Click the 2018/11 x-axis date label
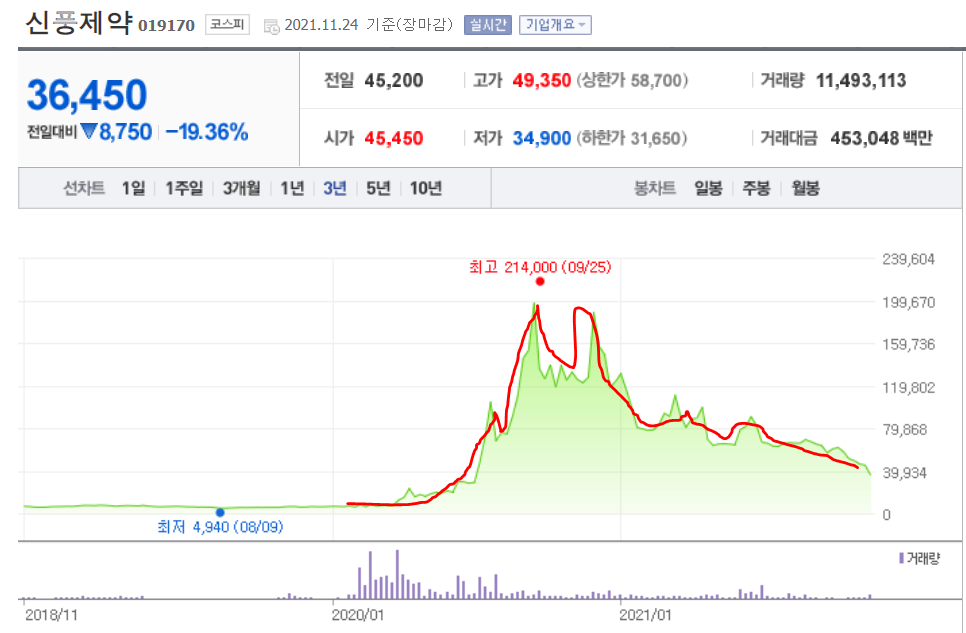This screenshot has height=633, width=966. coord(51,615)
